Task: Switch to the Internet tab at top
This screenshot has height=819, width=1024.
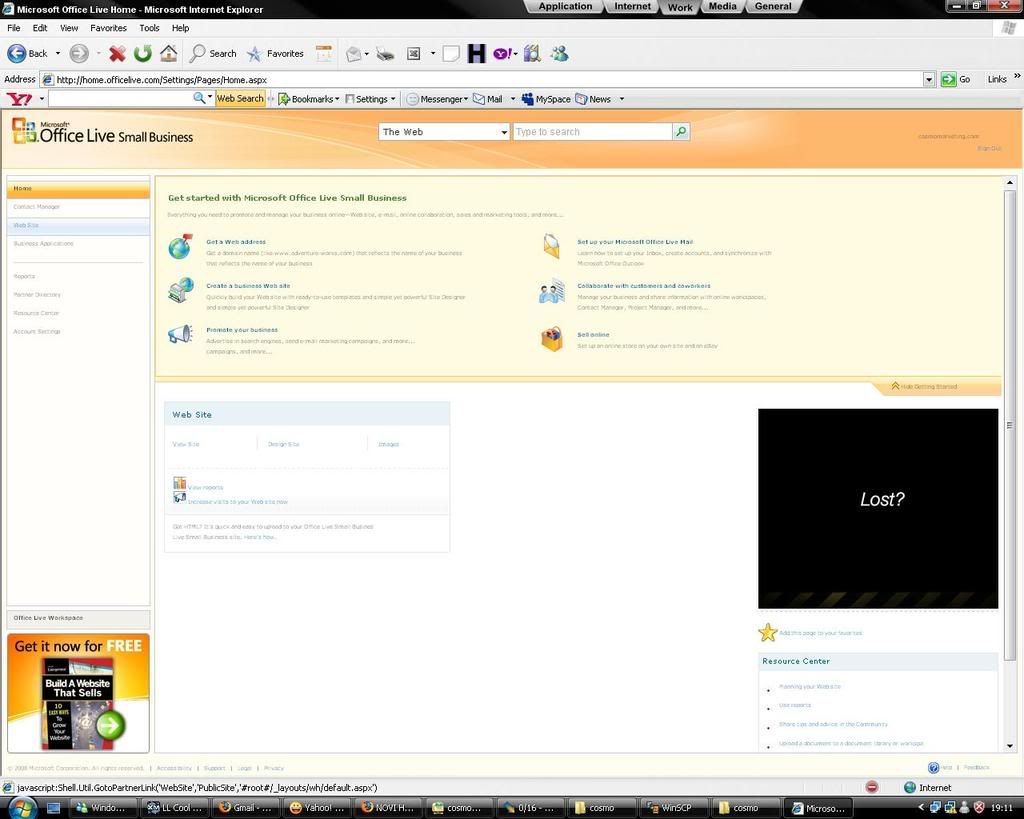Action: [632, 7]
